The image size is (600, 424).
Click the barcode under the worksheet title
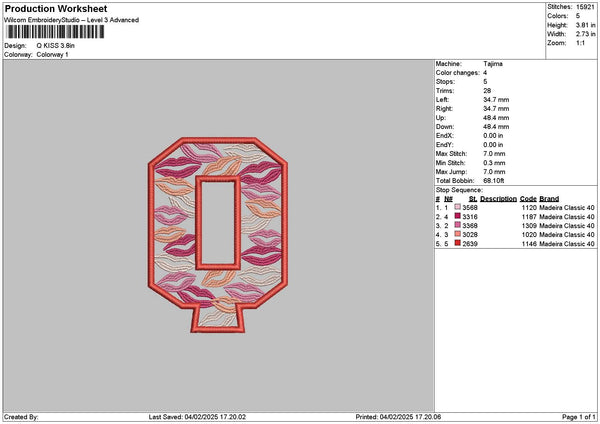pyautogui.click(x=55, y=32)
